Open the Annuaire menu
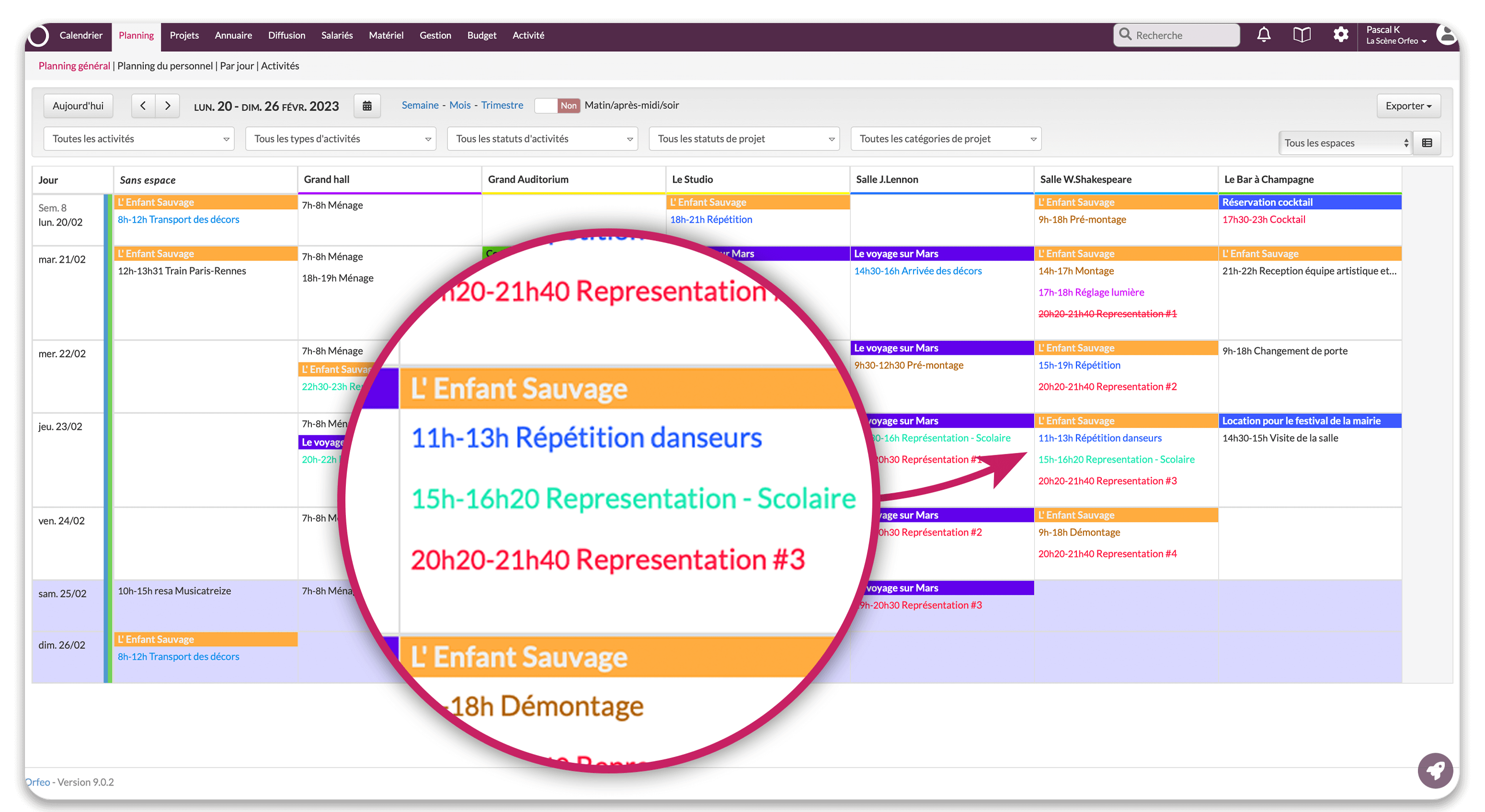This screenshot has width=1485, height=812. coord(233,35)
